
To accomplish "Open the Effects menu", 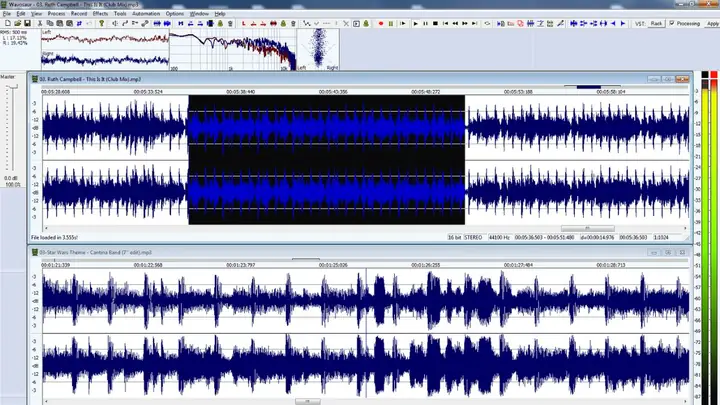I will coord(100,14).
